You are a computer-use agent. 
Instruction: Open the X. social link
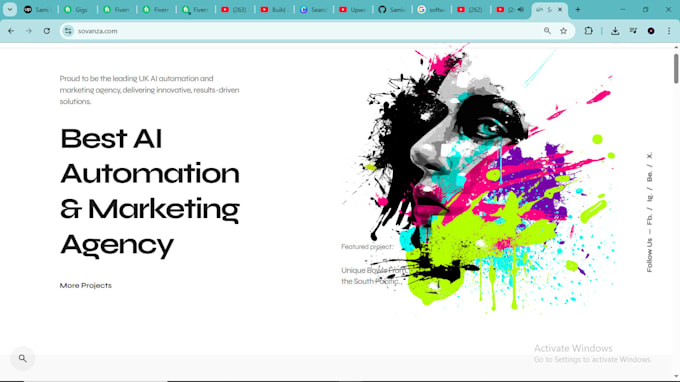649,155
